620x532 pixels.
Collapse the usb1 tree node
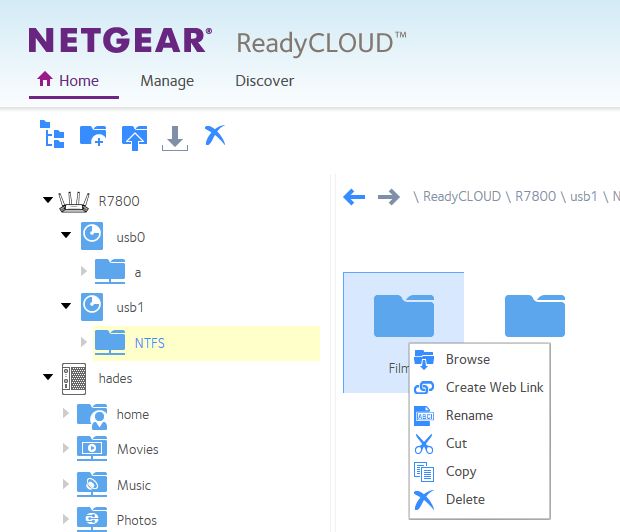point(66,305)
